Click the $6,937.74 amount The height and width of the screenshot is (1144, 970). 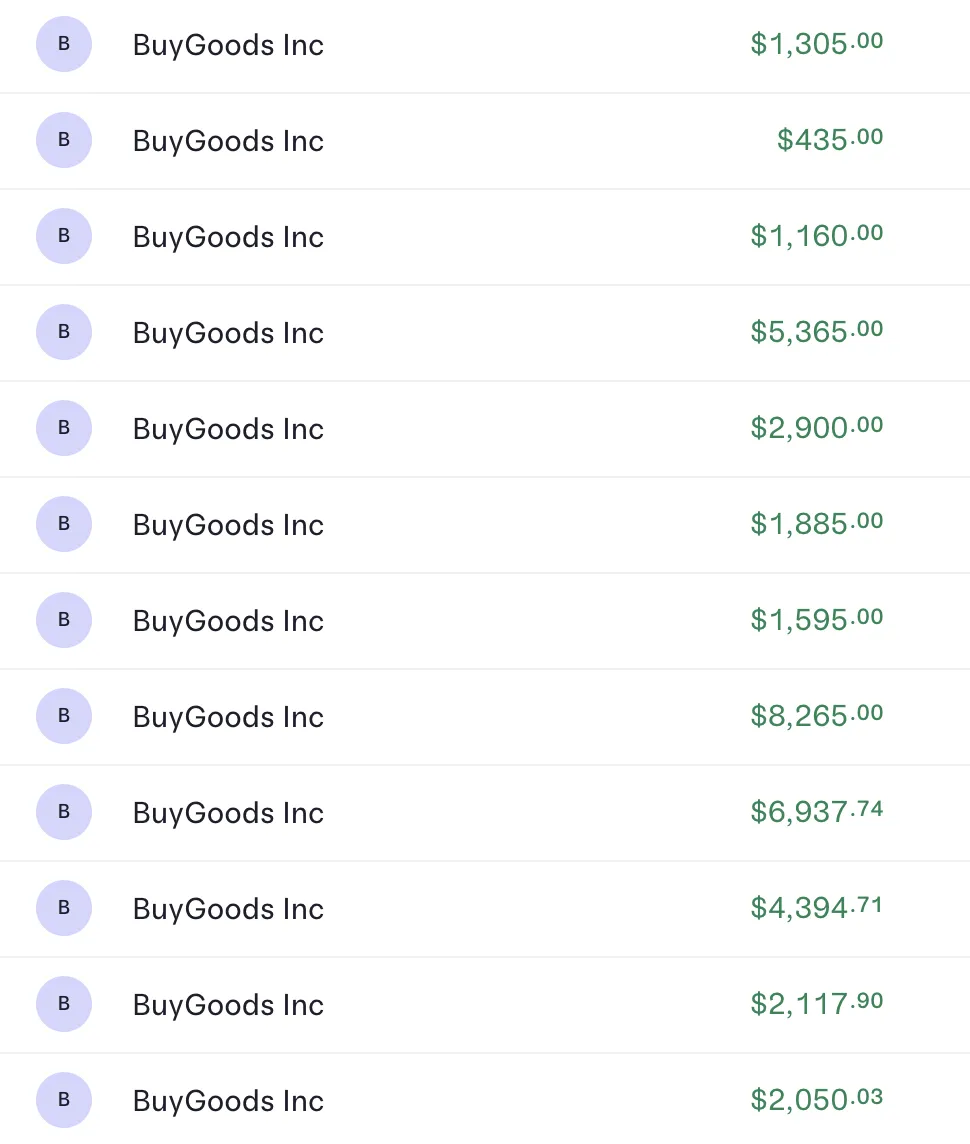pos(817,811)
